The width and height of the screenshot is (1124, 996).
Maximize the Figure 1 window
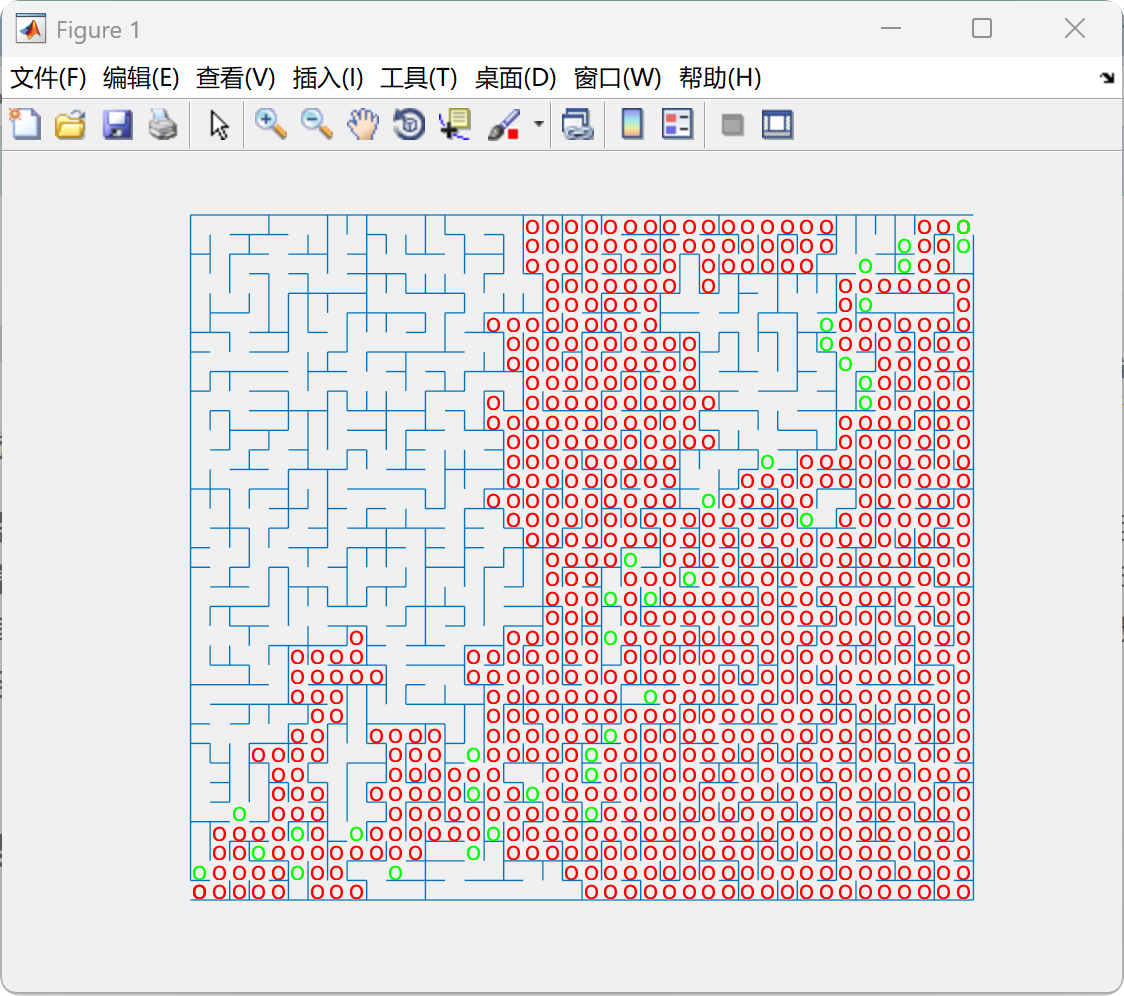pos(982,29)
